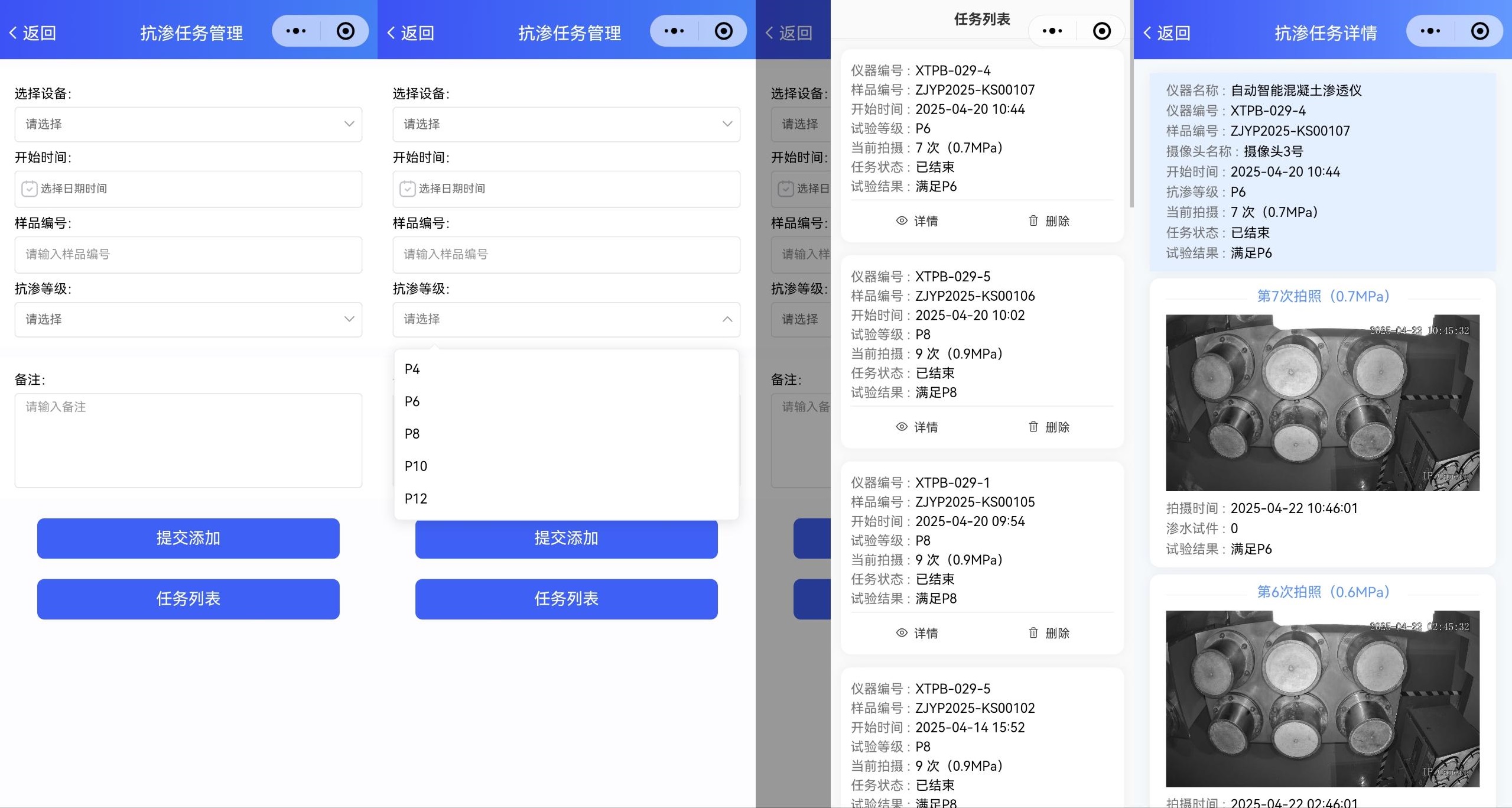Click the trash icon to delete XTPB-029-5 task
Viewport: 1512px width, 808px height.
point(1032,426)
